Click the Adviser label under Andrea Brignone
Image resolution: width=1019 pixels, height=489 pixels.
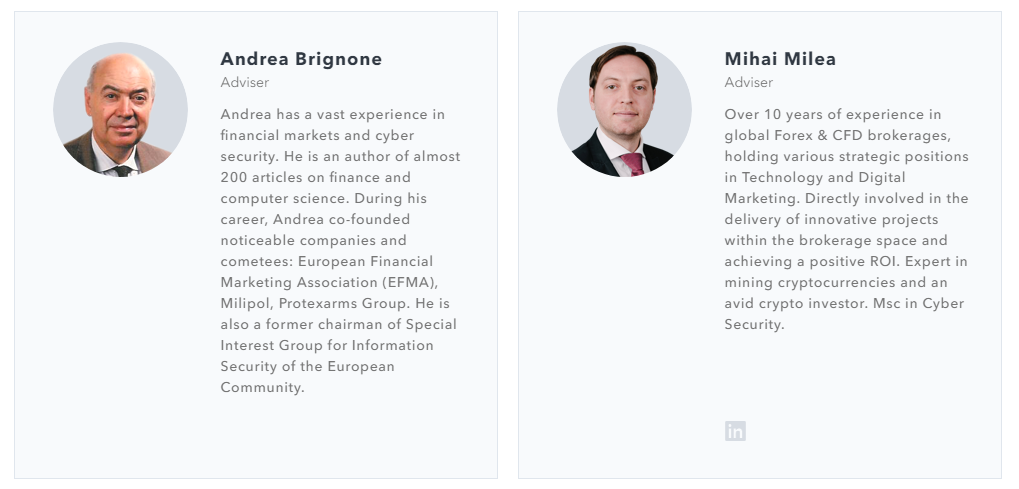click(244, 83)
